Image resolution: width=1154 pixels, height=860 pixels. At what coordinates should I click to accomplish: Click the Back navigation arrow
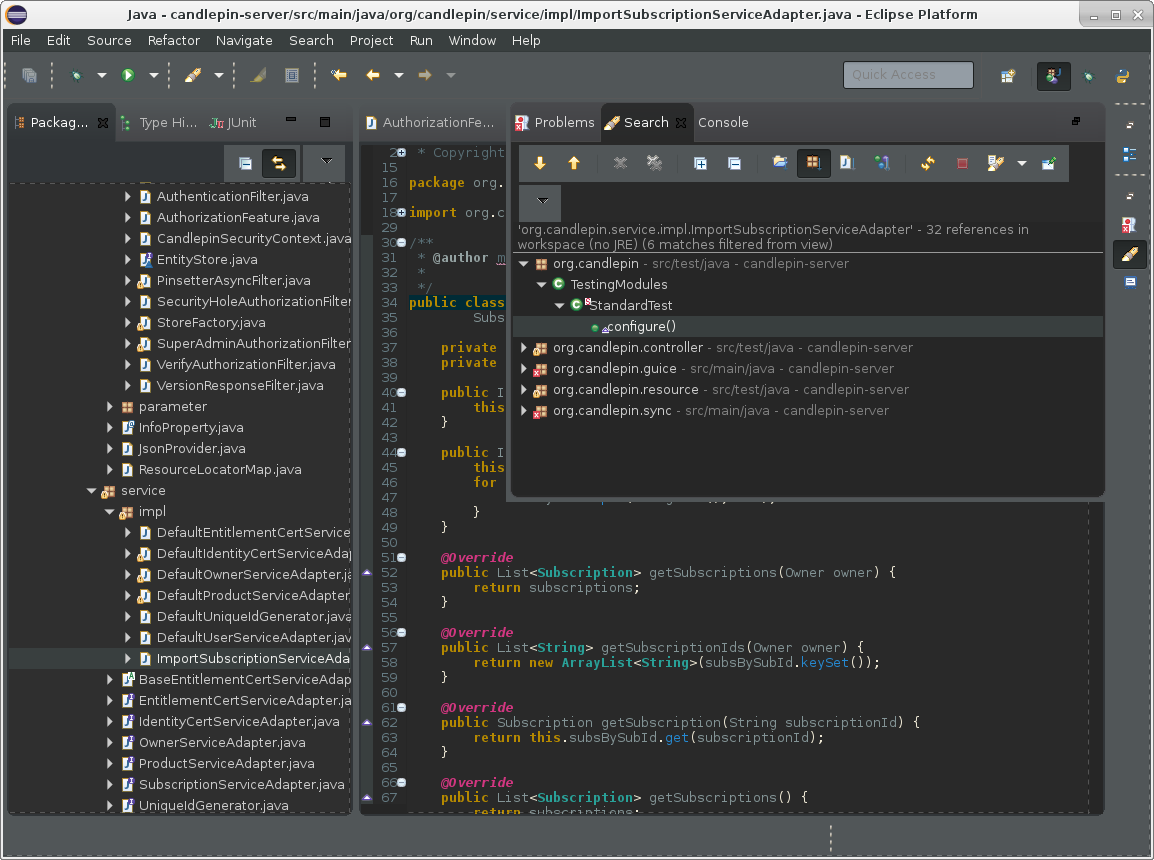pos(373,75)
